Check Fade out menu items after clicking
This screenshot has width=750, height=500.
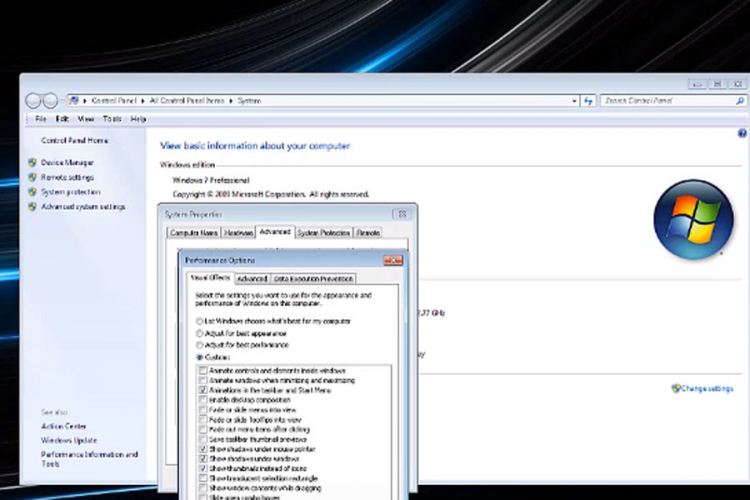(x=203, y=430)
